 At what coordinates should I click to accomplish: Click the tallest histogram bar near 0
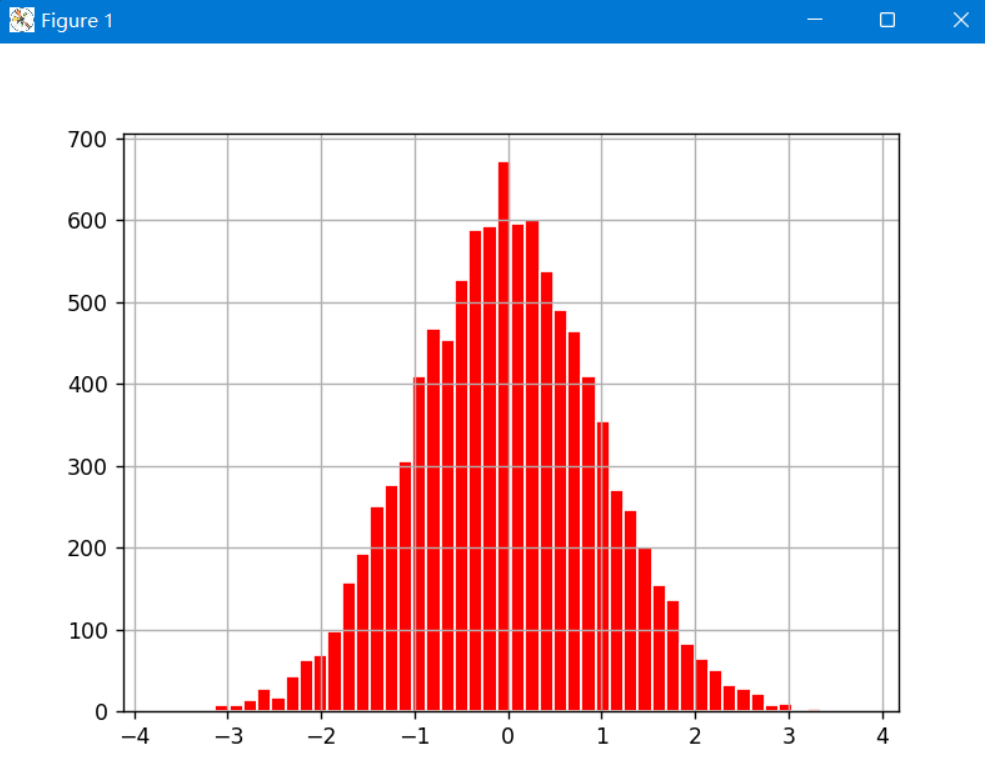503,436
